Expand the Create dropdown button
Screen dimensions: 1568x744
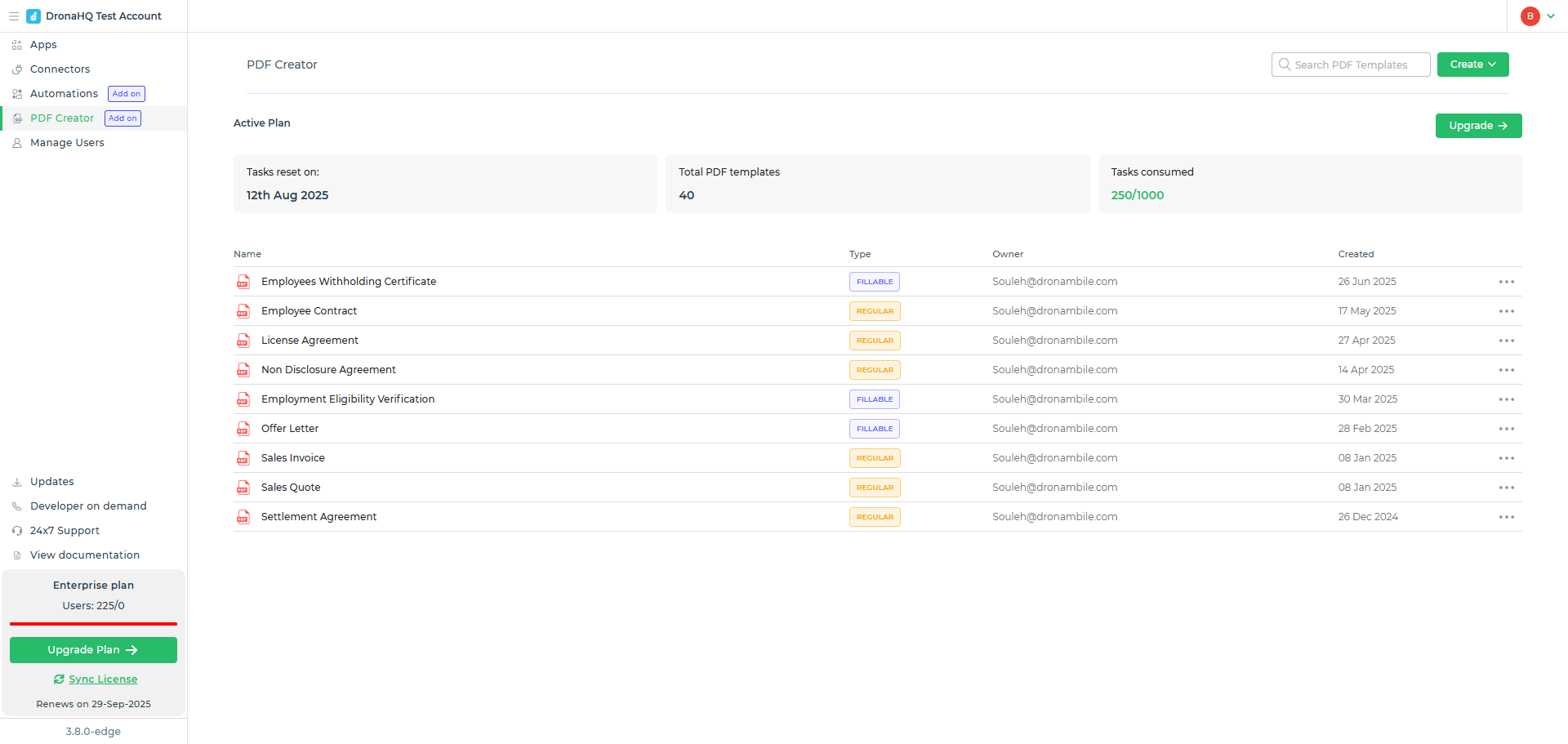coord(1472,65)
